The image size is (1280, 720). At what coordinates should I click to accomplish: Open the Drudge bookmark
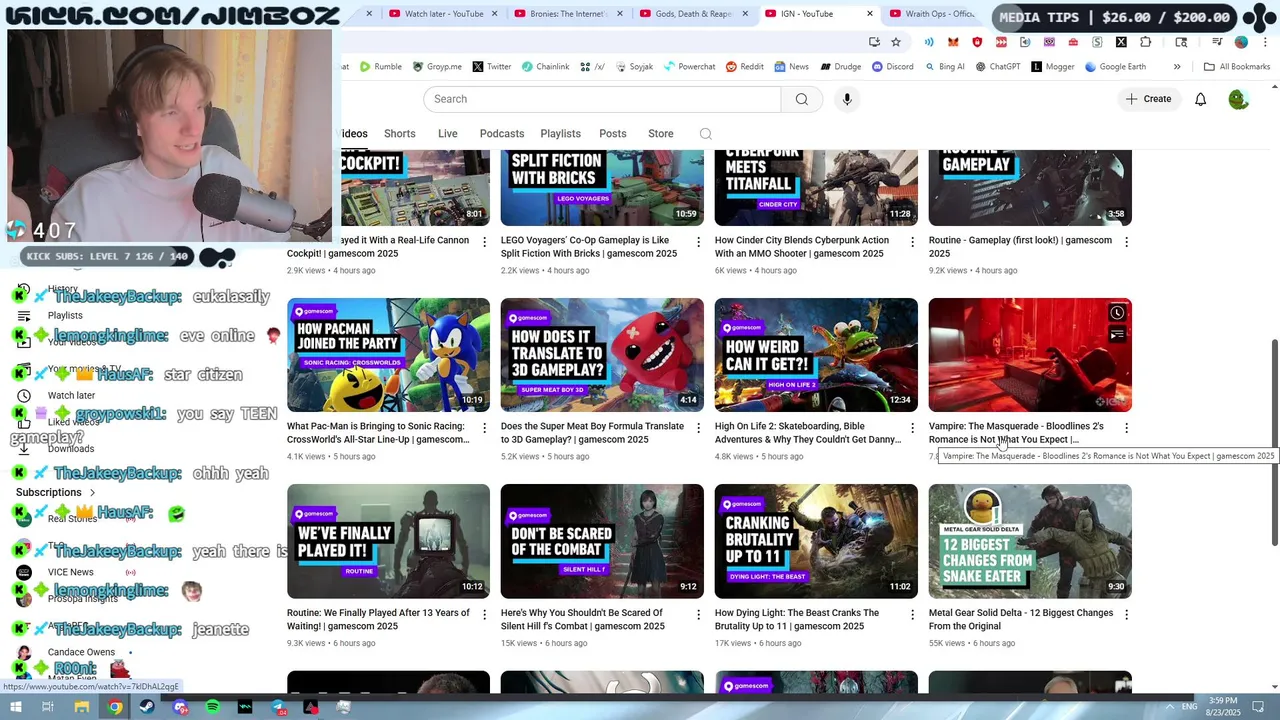coord(840,67)
